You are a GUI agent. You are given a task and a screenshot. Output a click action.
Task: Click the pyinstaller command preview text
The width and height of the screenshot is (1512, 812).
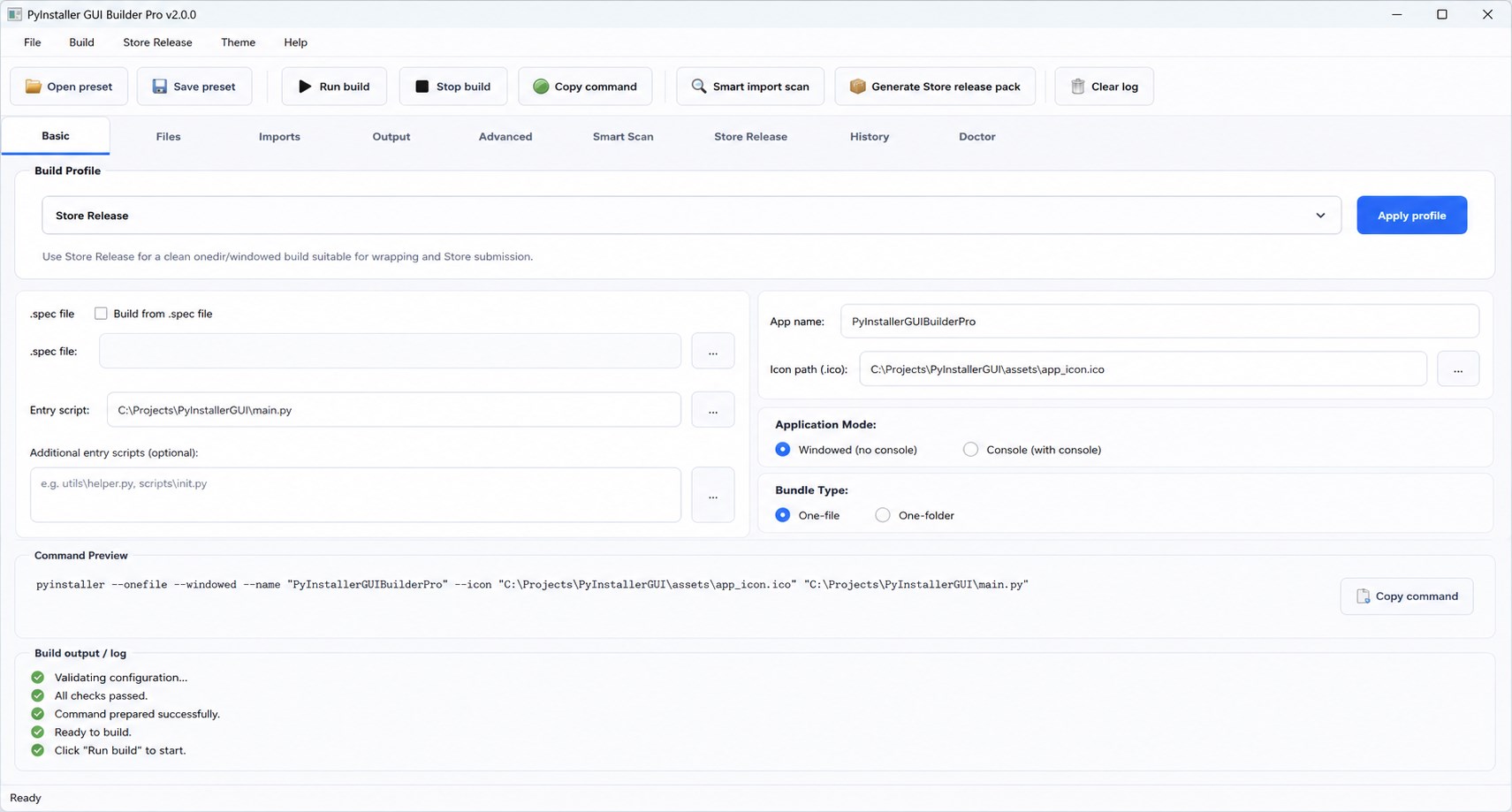532,585
